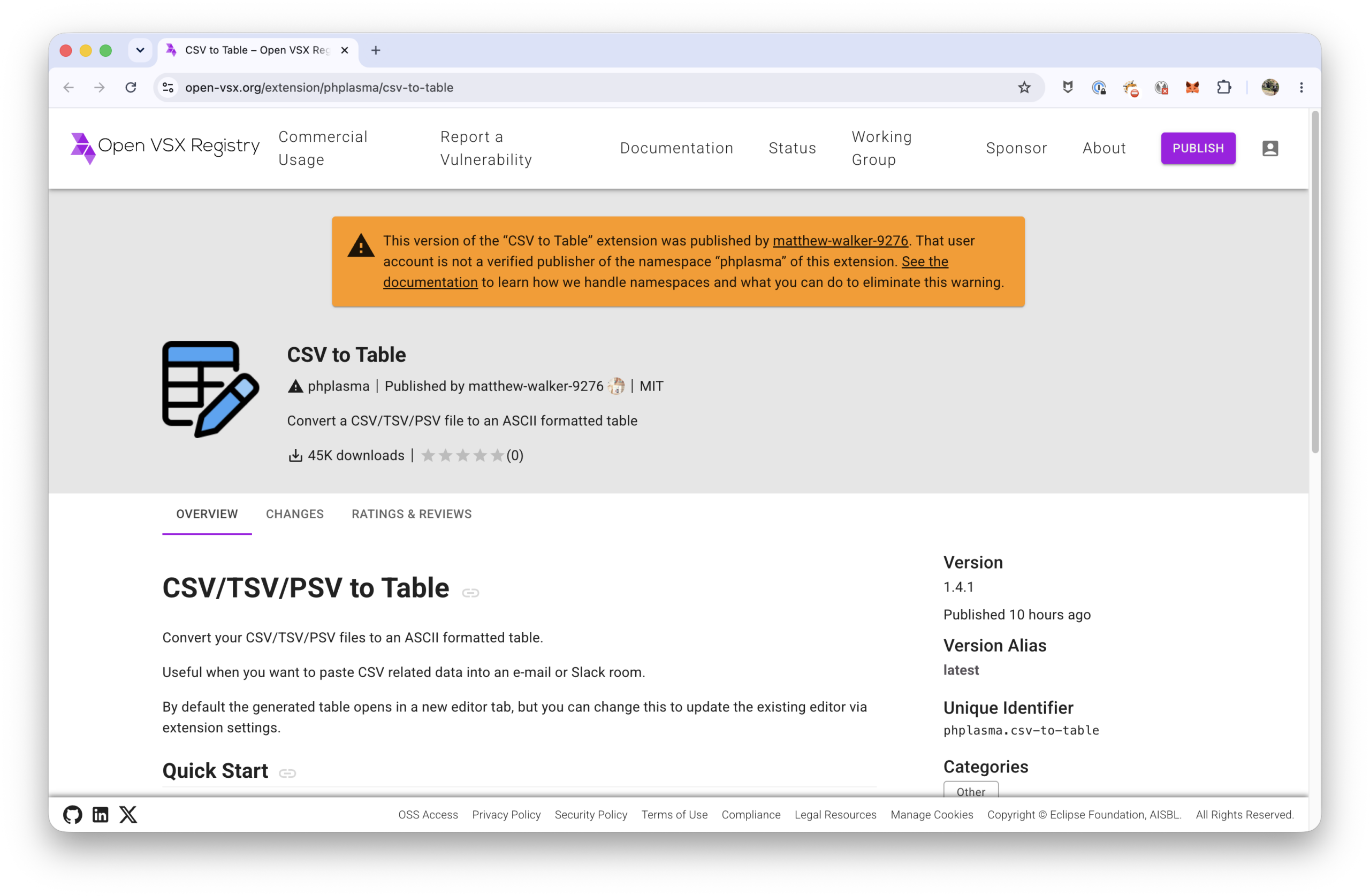Click the browser forward arrow
This screenshot has width=1370, height=896.
pyautogui.click(x=100, y=88)
